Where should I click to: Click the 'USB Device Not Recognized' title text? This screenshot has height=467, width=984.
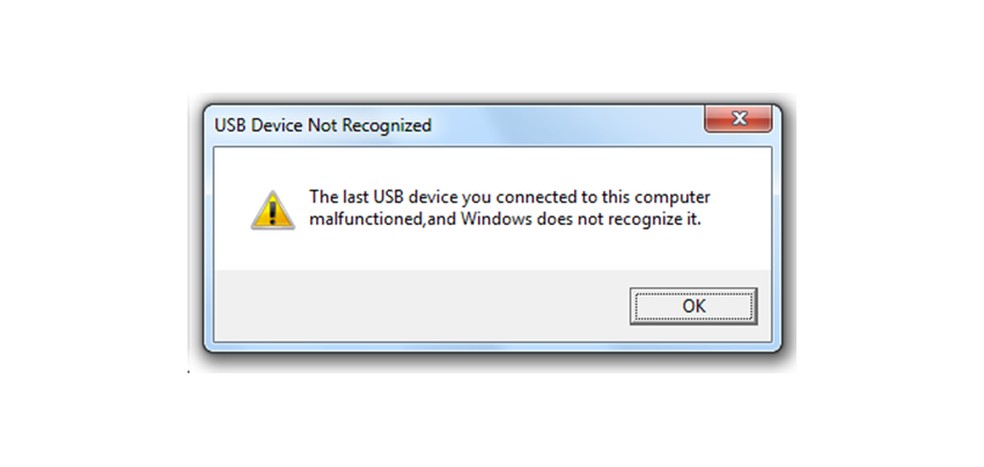[x=323, y=126]
